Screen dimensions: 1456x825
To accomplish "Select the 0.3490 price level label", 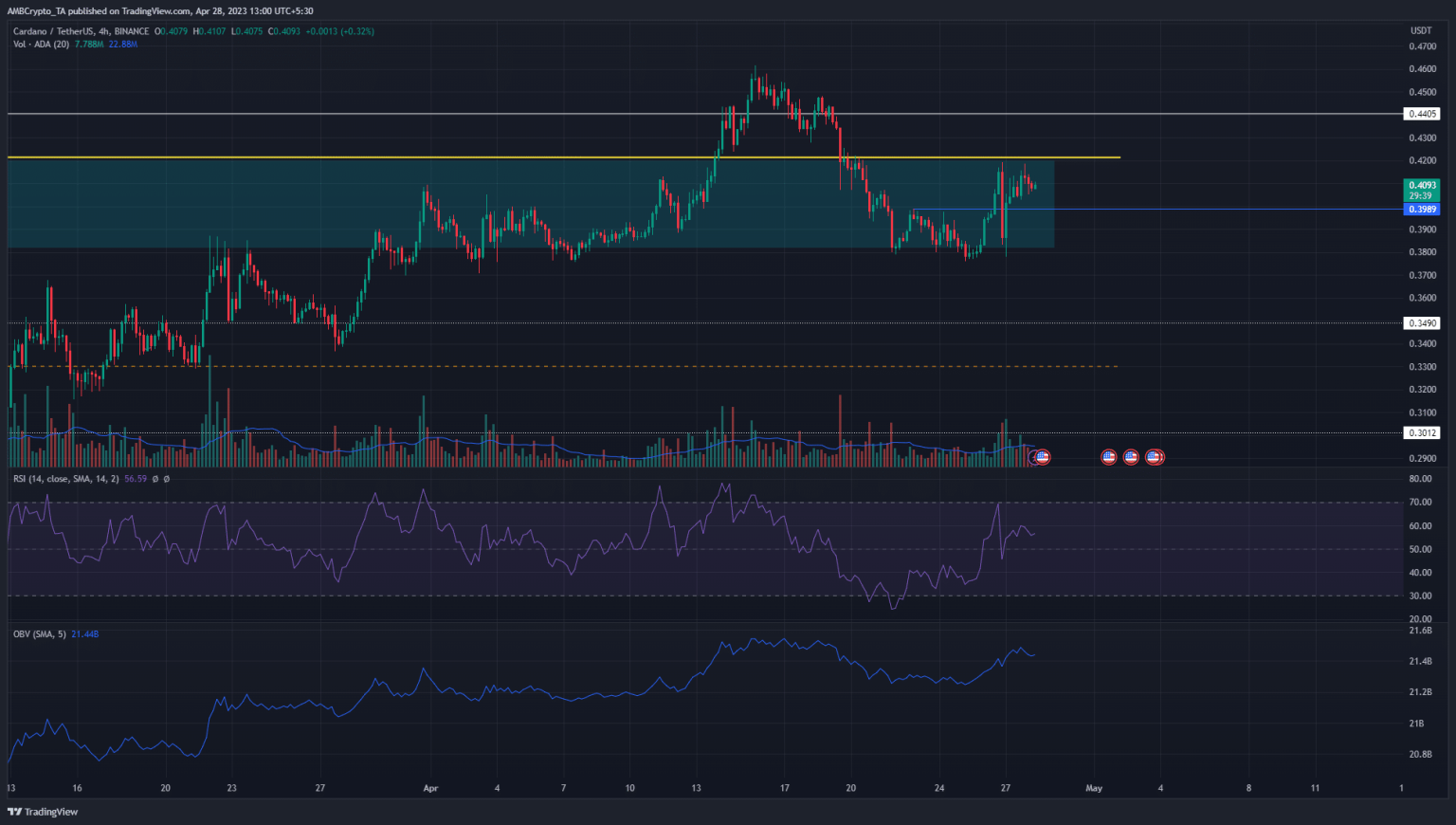I will 1421,323.
